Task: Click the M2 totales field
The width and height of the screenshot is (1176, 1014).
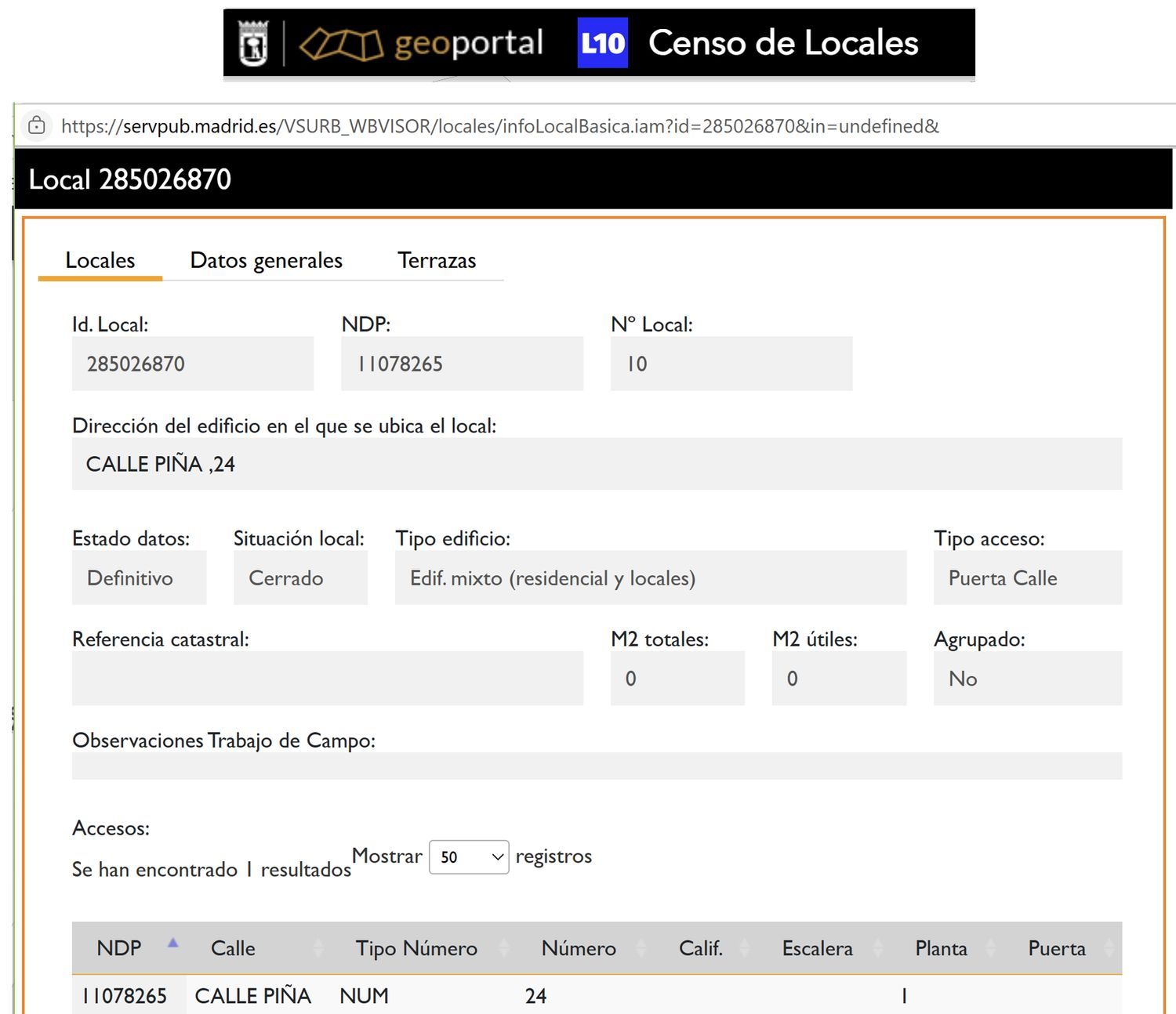Action: [x=677, y=678]
